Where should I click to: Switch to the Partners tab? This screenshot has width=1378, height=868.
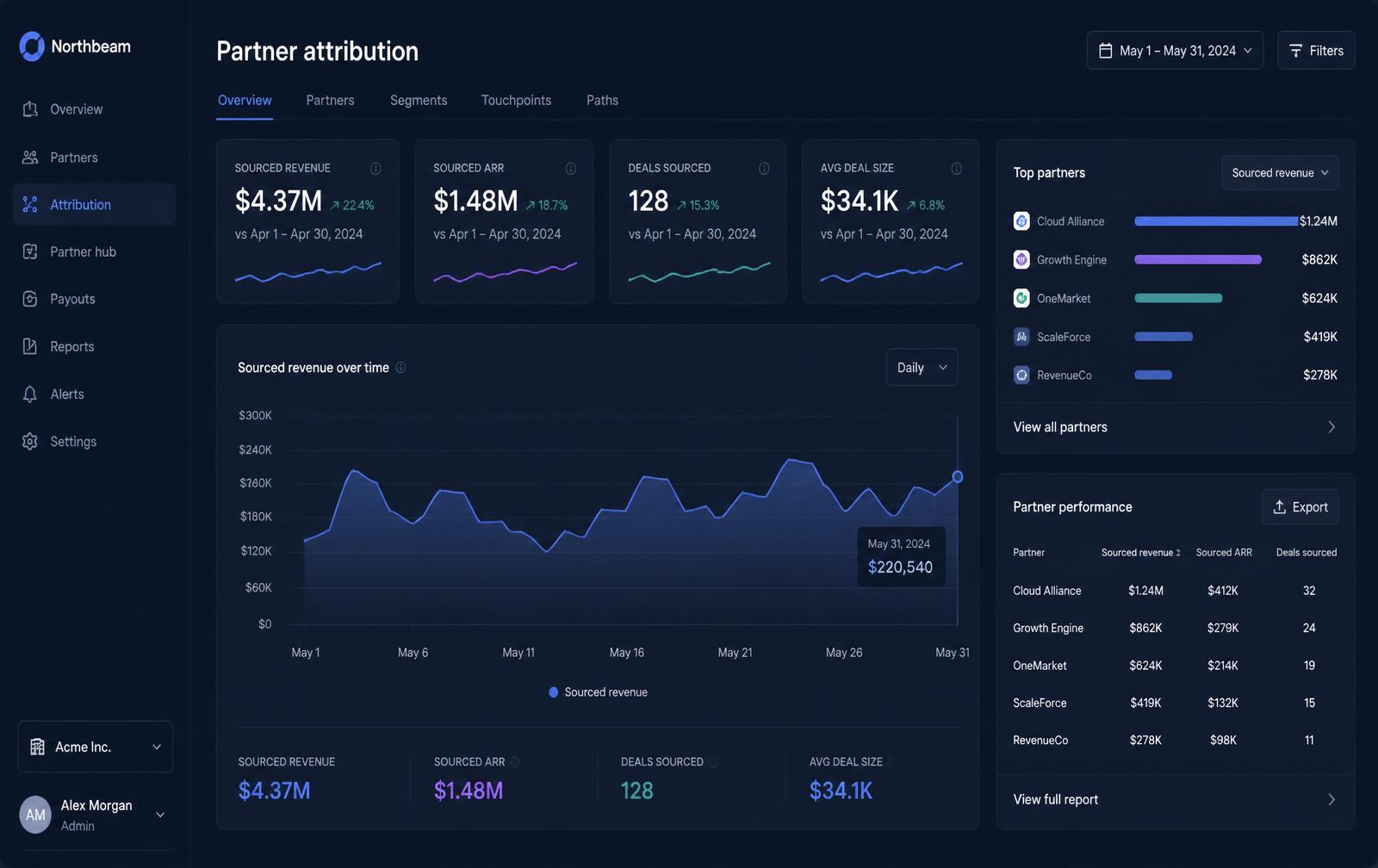click(330, 100)
